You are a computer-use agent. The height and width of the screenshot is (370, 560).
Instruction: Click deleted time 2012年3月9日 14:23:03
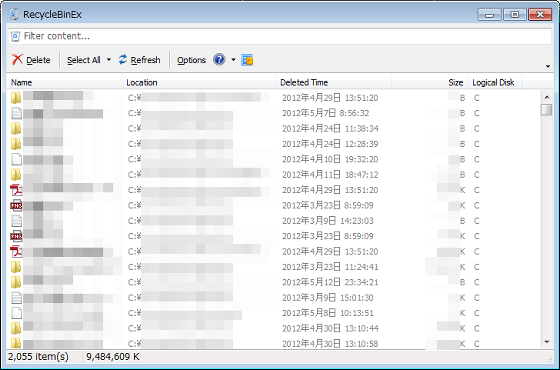click(328, 221)
